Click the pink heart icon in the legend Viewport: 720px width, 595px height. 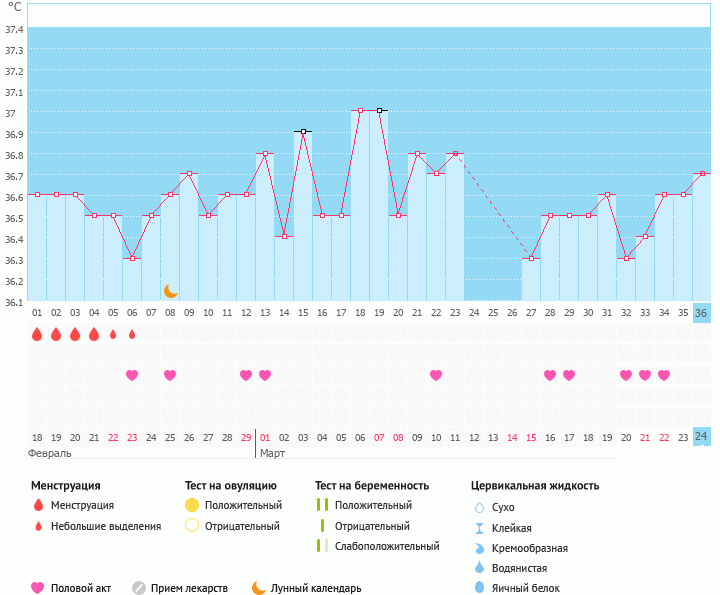click(38, 588)
